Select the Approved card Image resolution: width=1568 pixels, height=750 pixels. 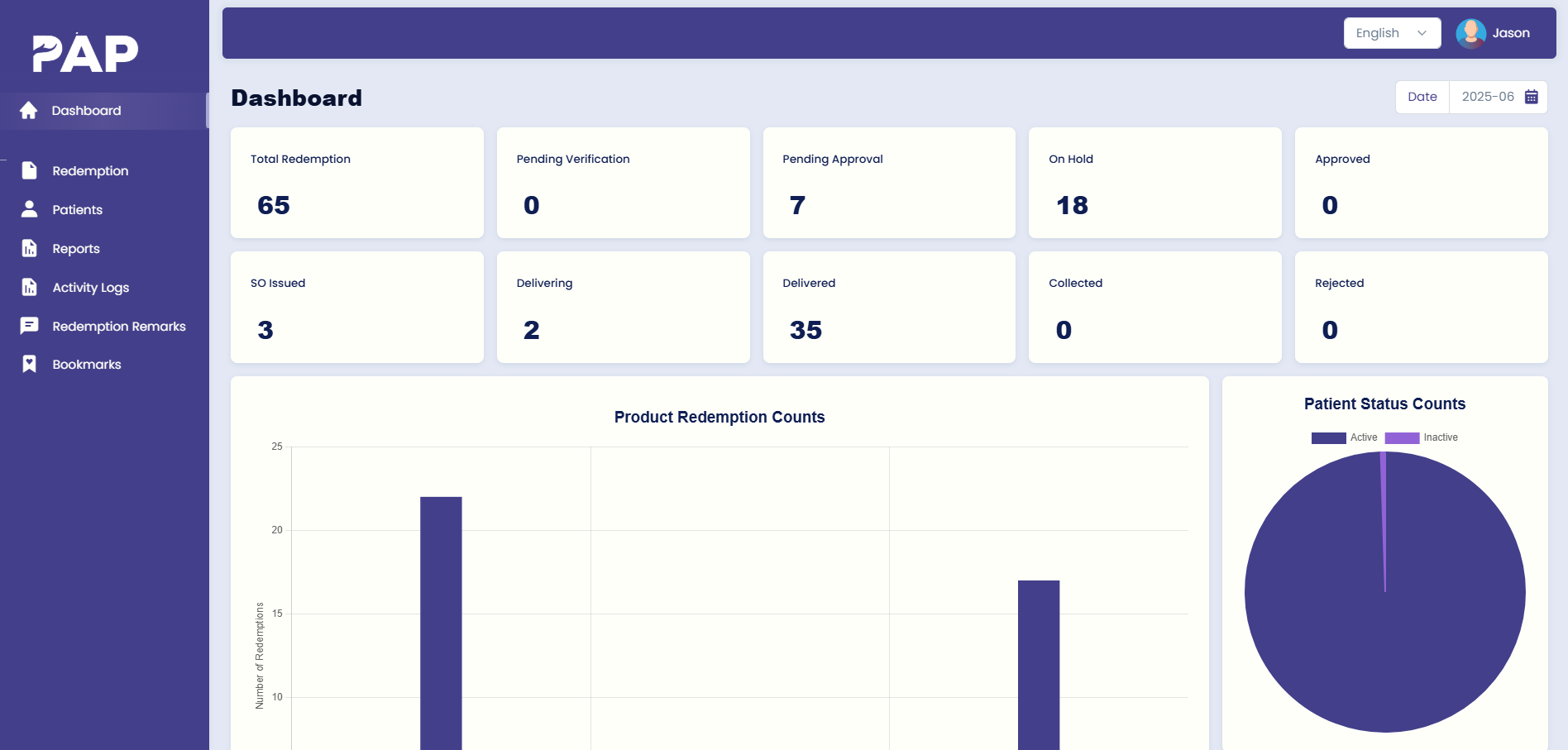(1422, 183)
